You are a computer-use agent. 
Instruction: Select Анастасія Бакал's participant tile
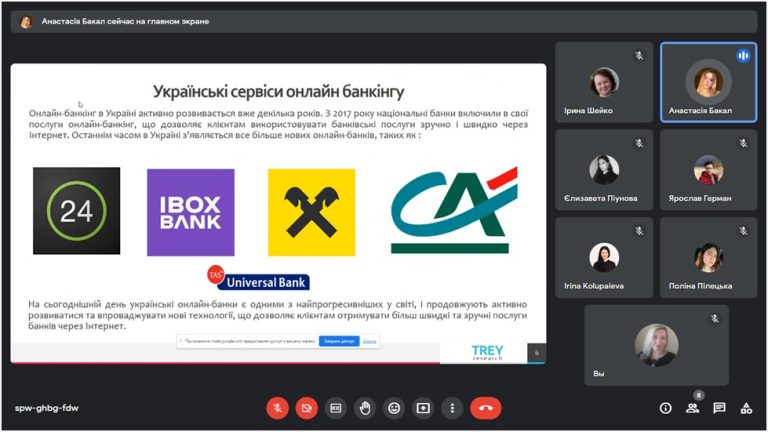pyautogui.click(x=708, y=82)
